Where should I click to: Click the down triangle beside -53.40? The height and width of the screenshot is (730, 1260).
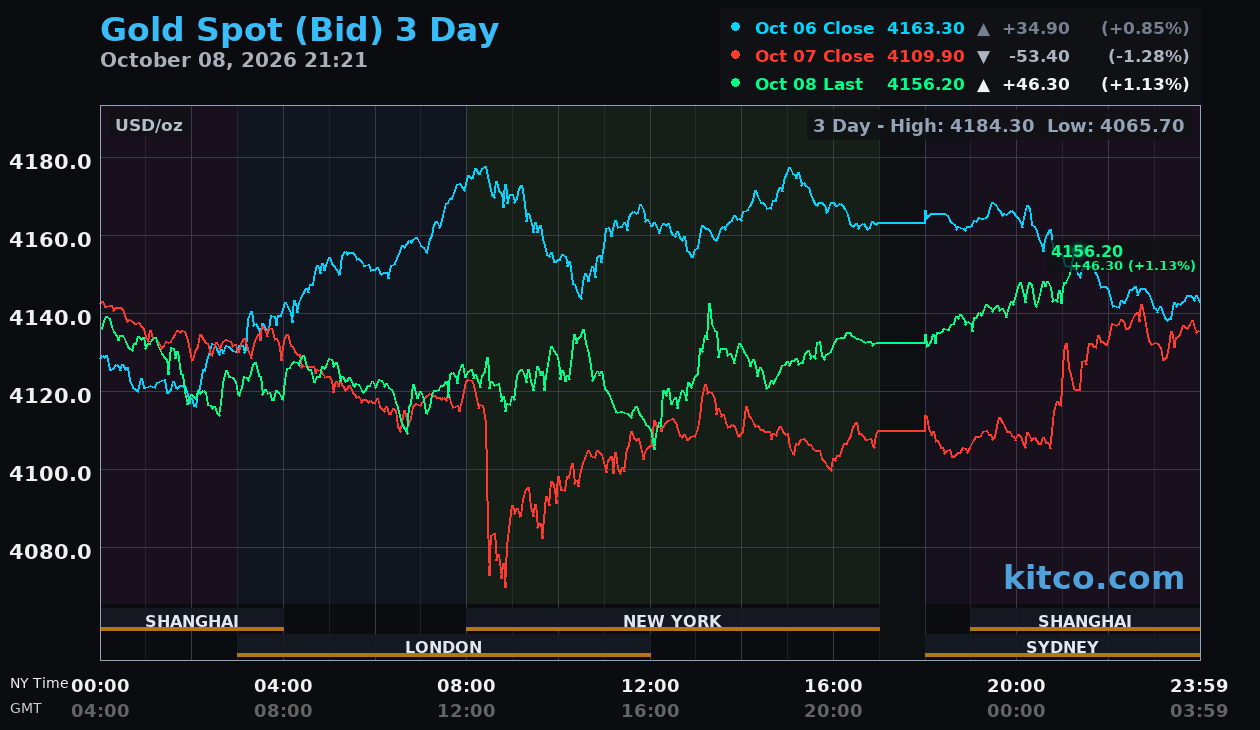coord(984,56)
